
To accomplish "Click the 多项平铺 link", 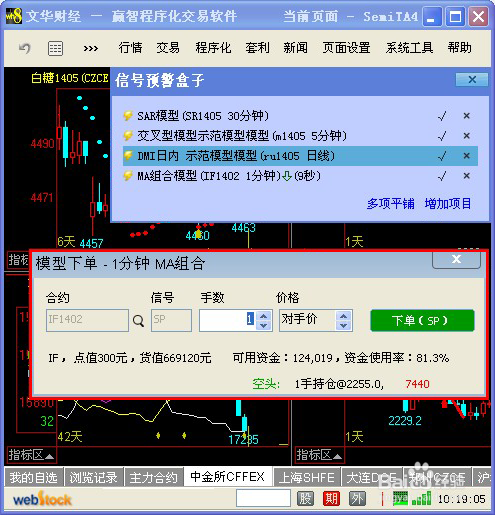I will point(391,203).
